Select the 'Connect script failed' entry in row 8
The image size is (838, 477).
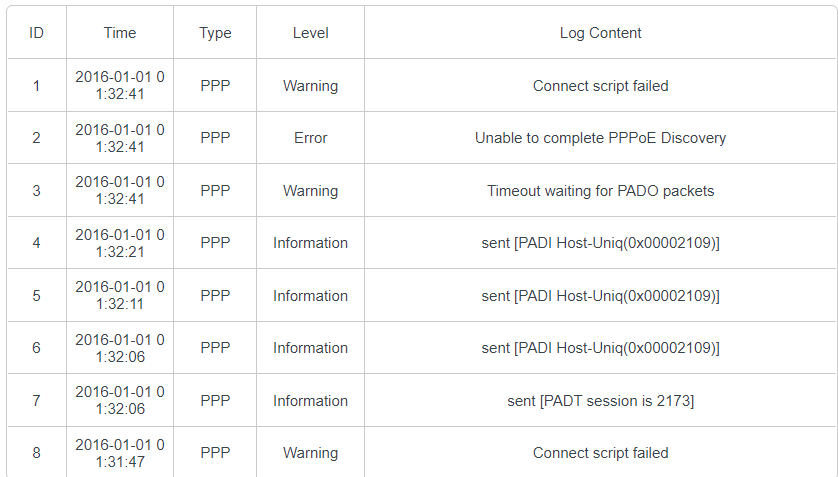[x=600, y=453]
